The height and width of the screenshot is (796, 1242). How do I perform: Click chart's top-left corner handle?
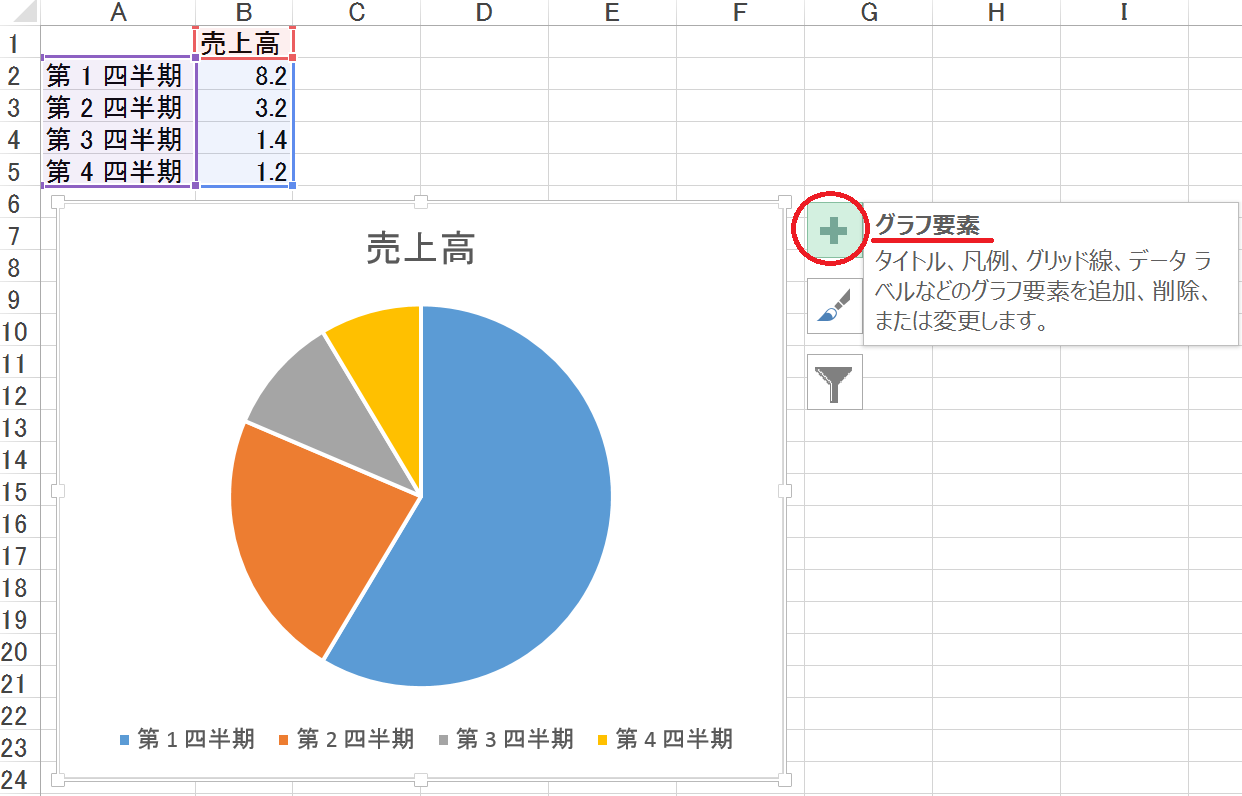(57, 202)
